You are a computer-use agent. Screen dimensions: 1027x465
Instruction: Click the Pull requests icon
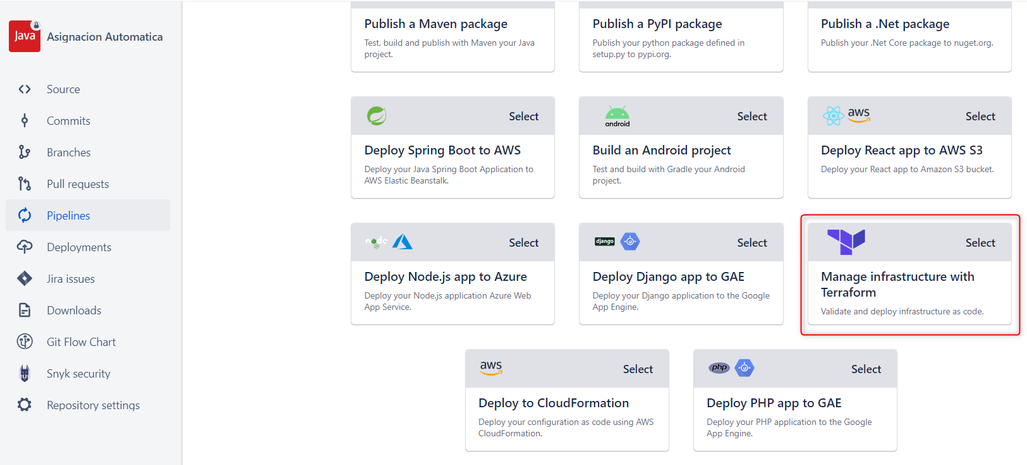(x=24, y=184)
